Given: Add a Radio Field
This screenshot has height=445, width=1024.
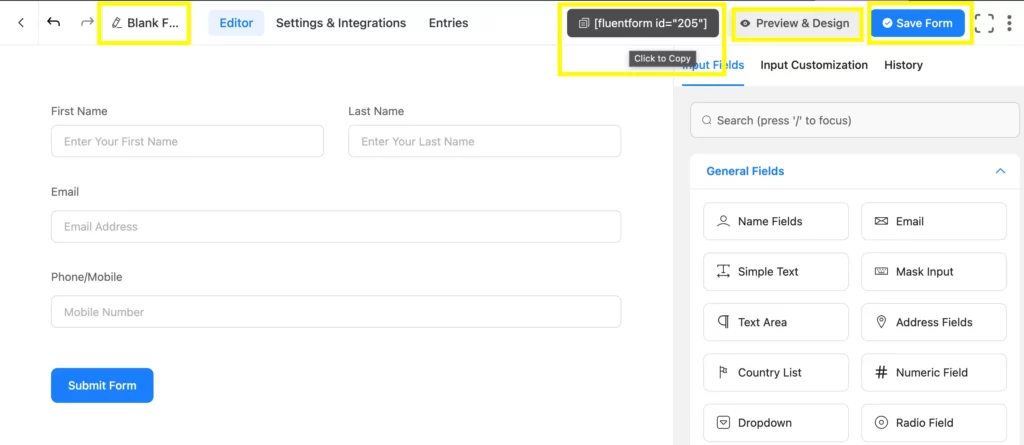Looking at the screenshot, I should pos(933,423).
